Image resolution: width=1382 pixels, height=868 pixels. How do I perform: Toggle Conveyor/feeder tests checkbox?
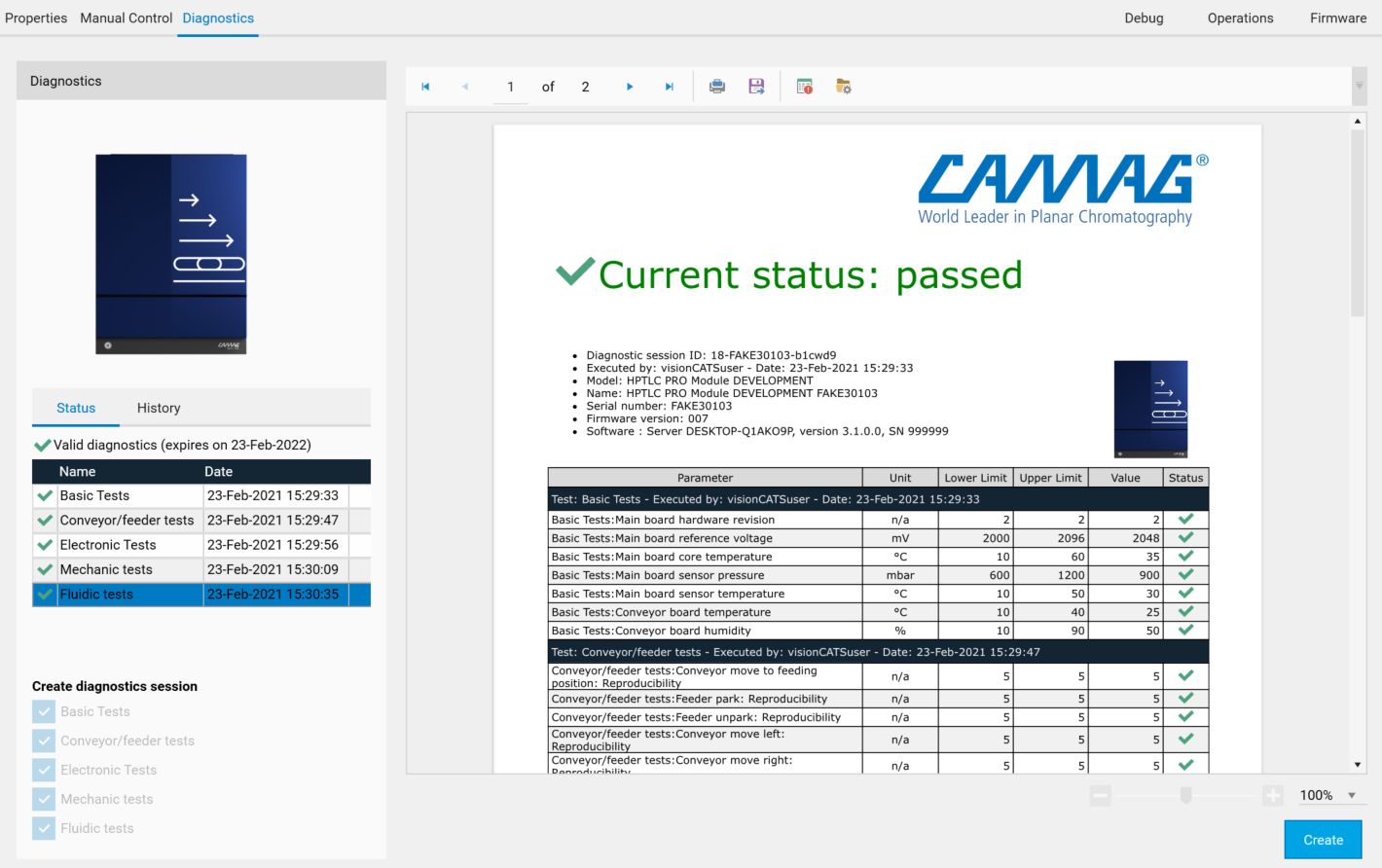(44, 741)
